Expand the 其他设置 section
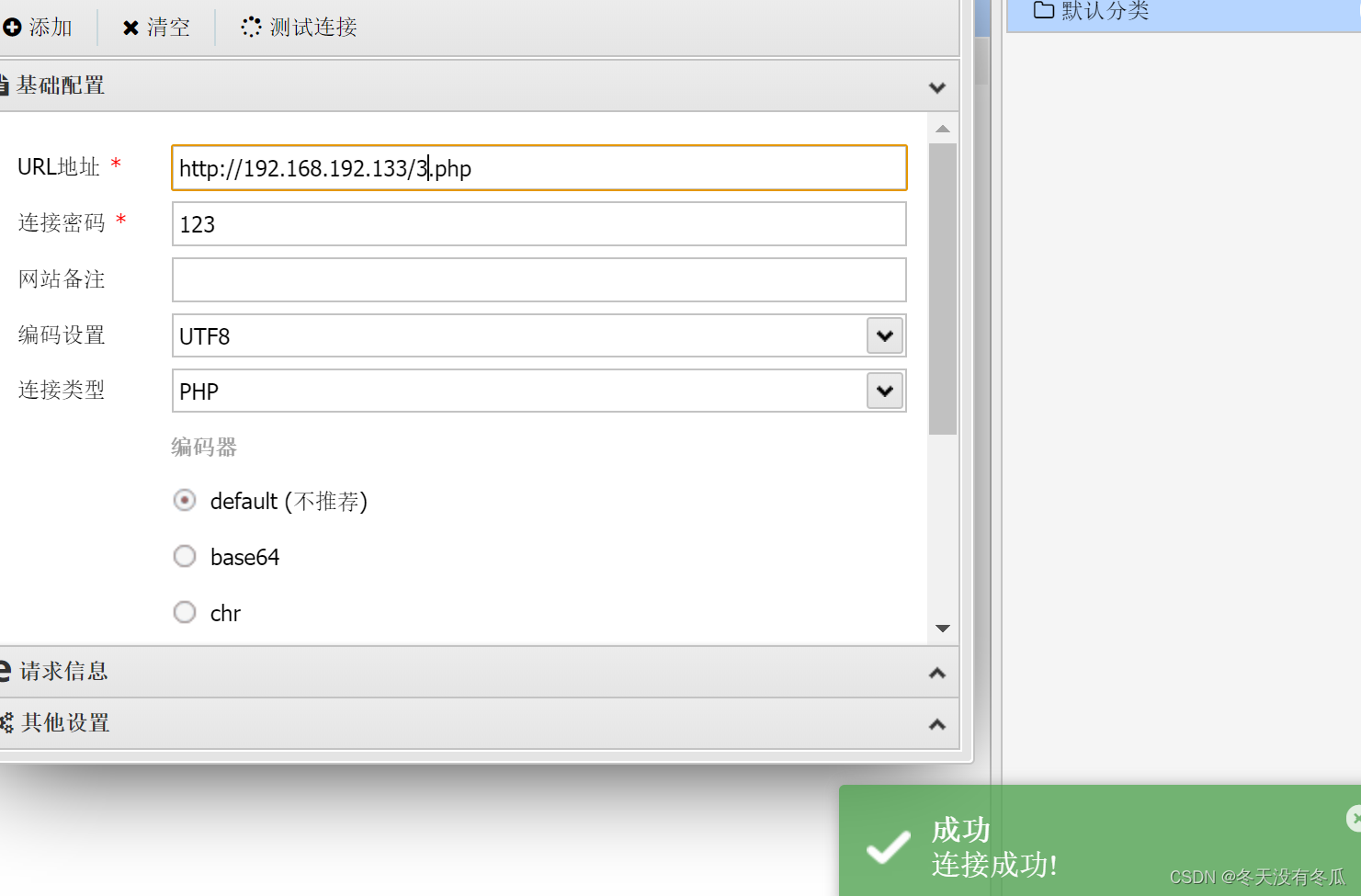Viewport: 1361px width, 896px height. (937, 723)
